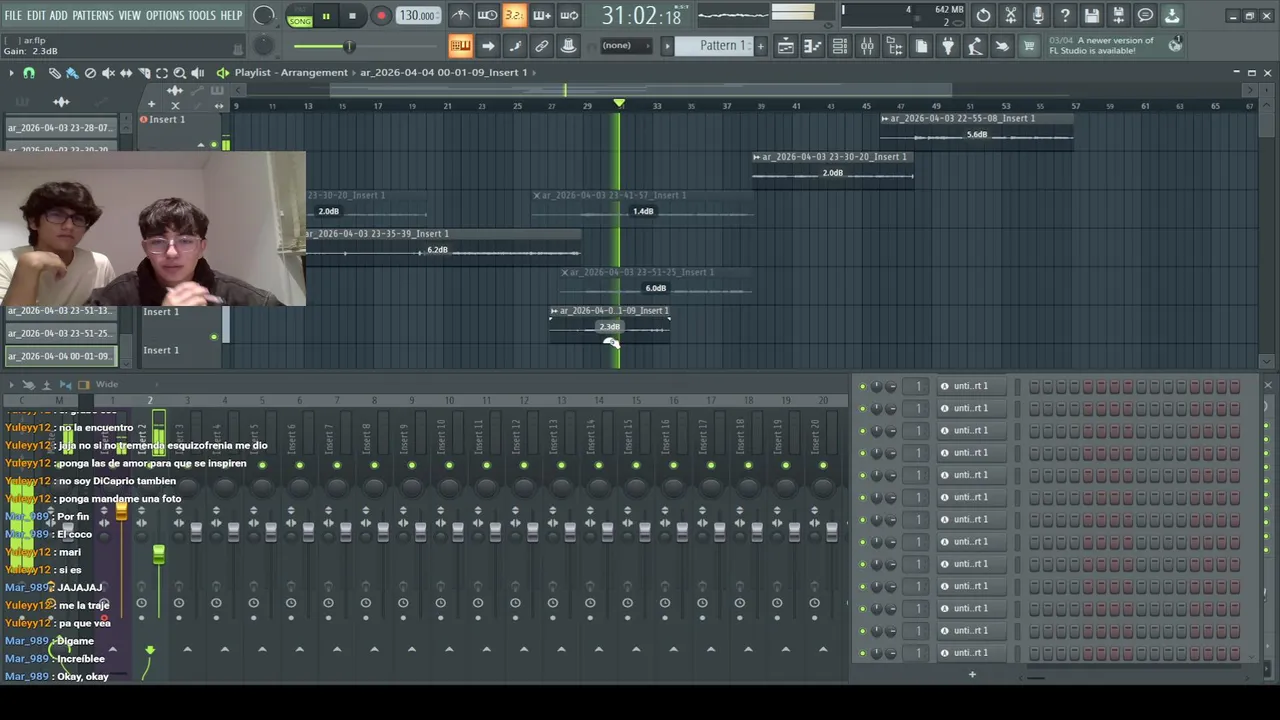Screen dimensions: 1280x720
Task: Toggle the 3.2.1 countdown before recording
Action: click(x=514, y=15)
